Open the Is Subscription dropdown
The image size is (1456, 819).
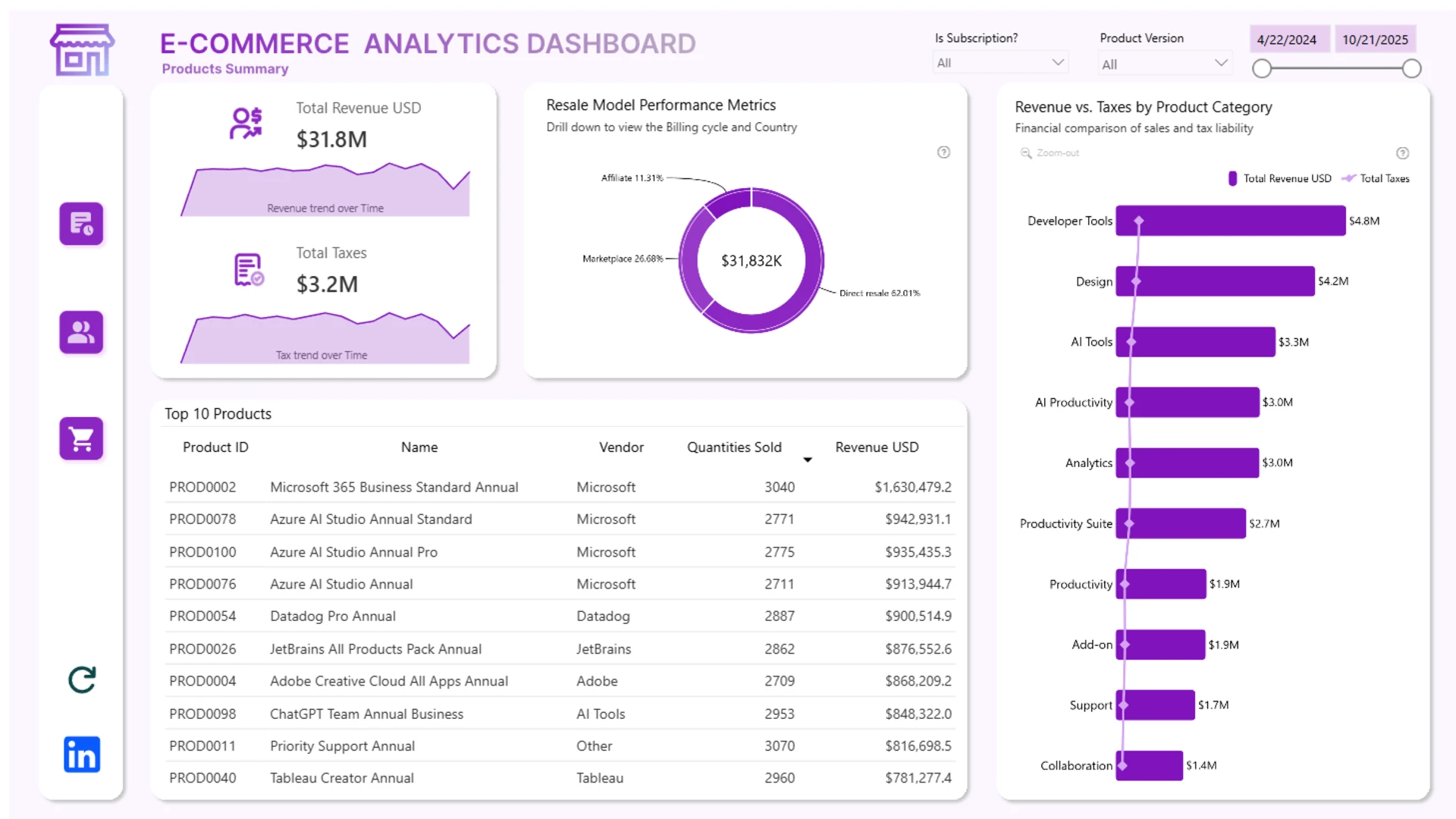coord(1000,63)
